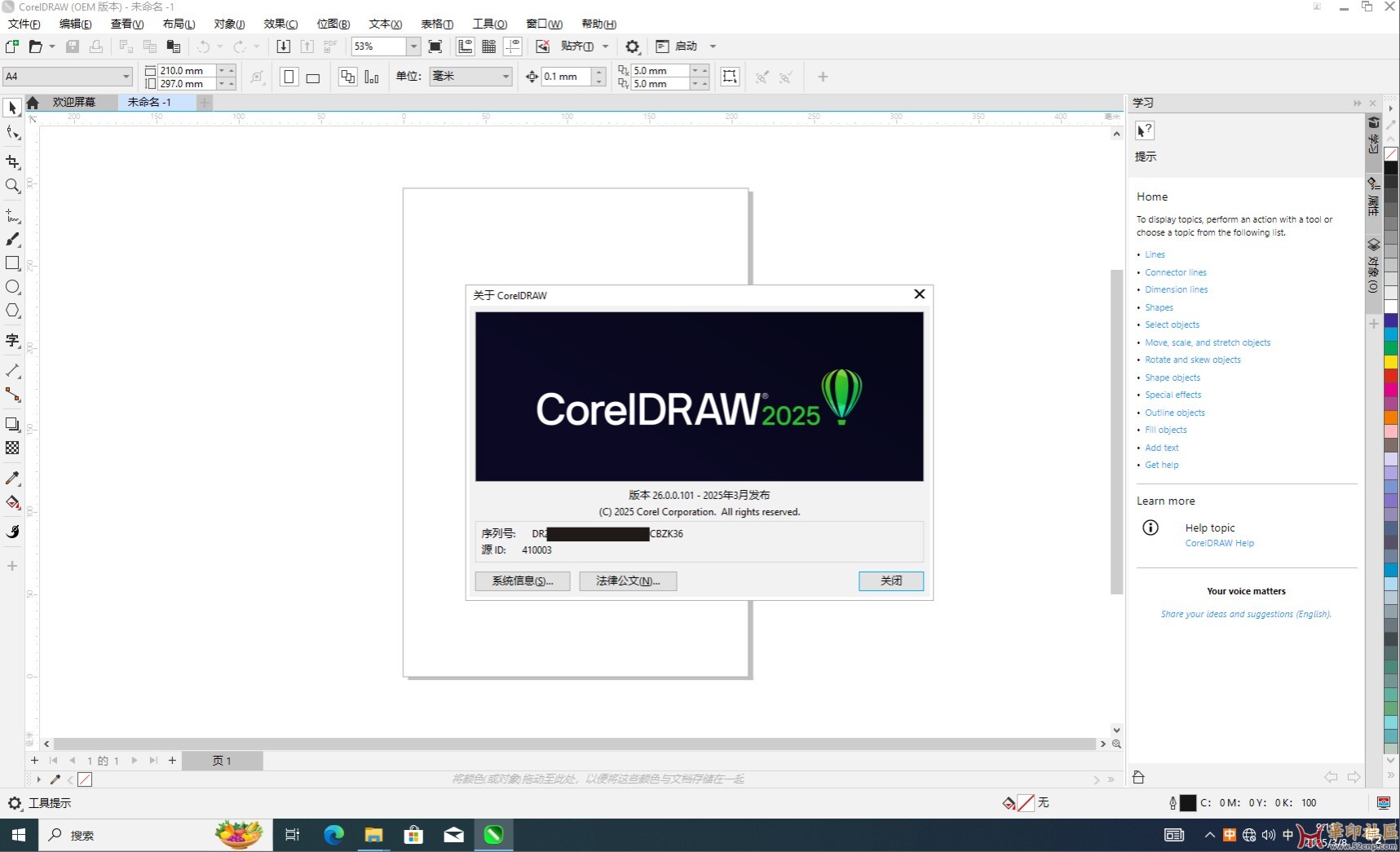Select the Eyedropper tool
The image size is (1400, 852).
tap(12, 479)
